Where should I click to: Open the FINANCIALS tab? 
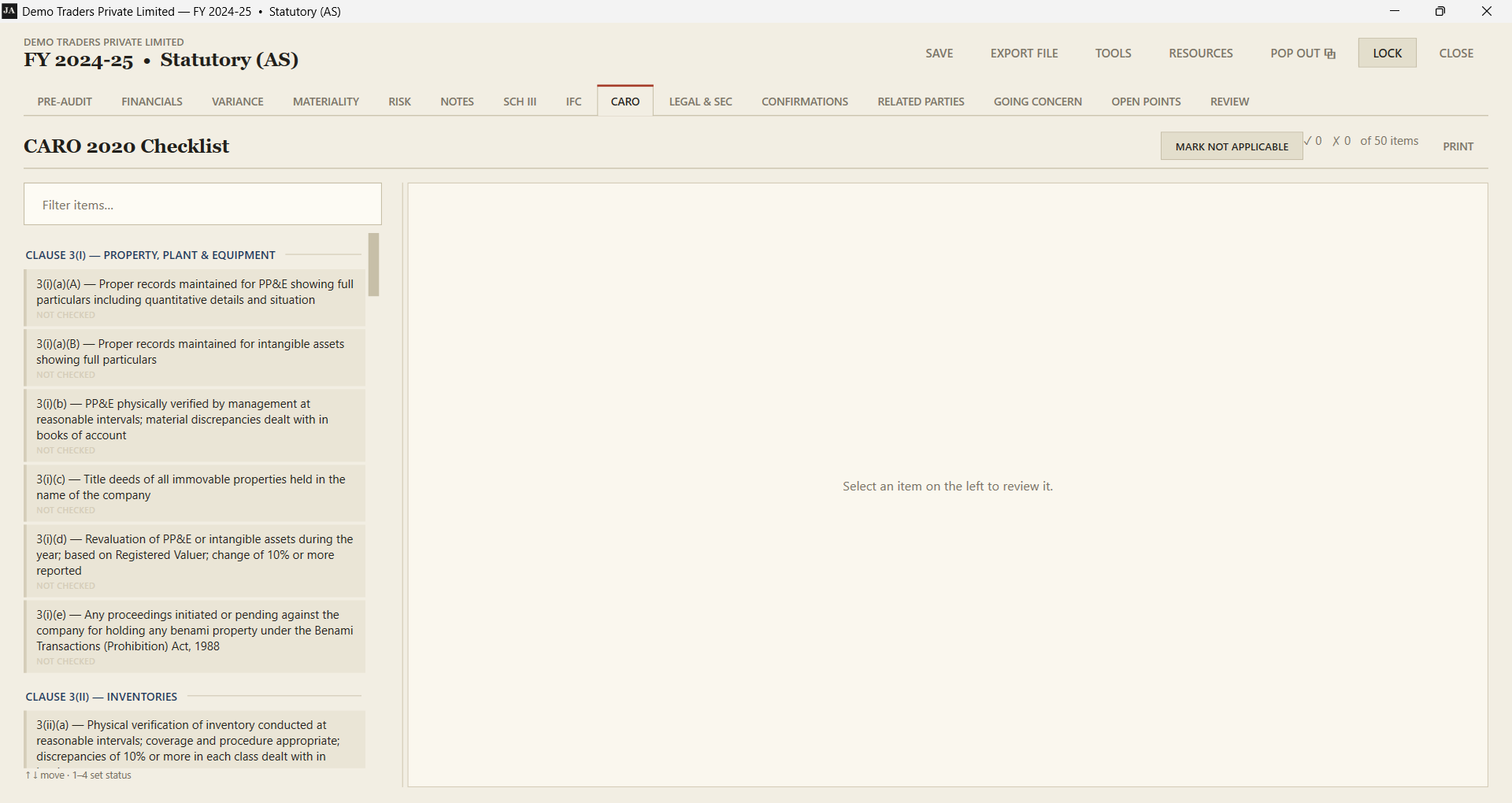(x=152, y=102)
